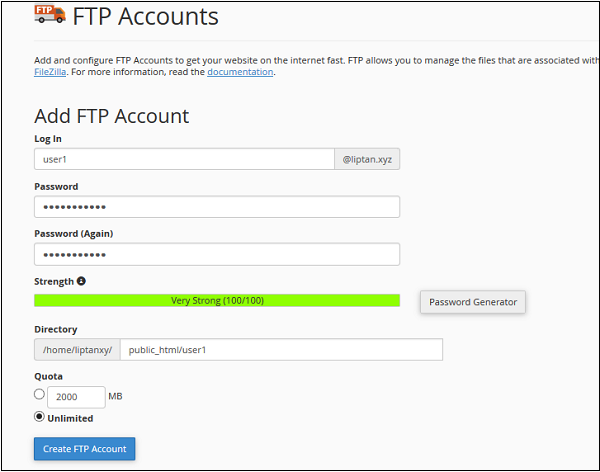Viewport: 600px width, 472px height.
Task: Focus the Password (Again) field
Action: click(x=217, y=254)
